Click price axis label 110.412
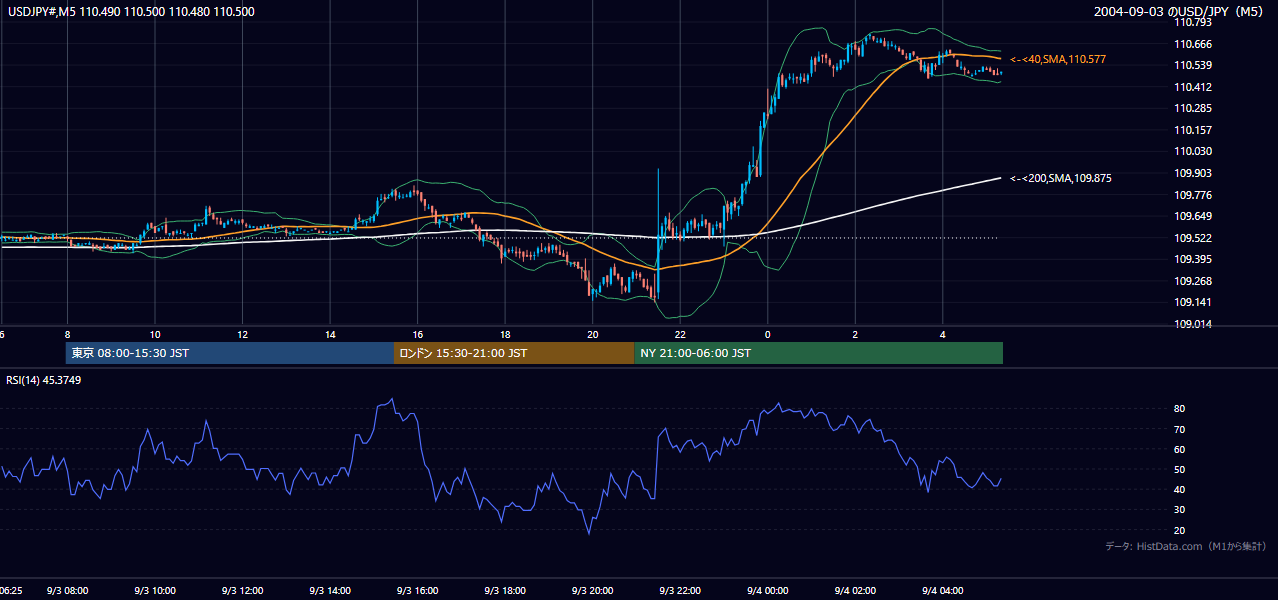1278x600 pixels. click(1191, 87)
